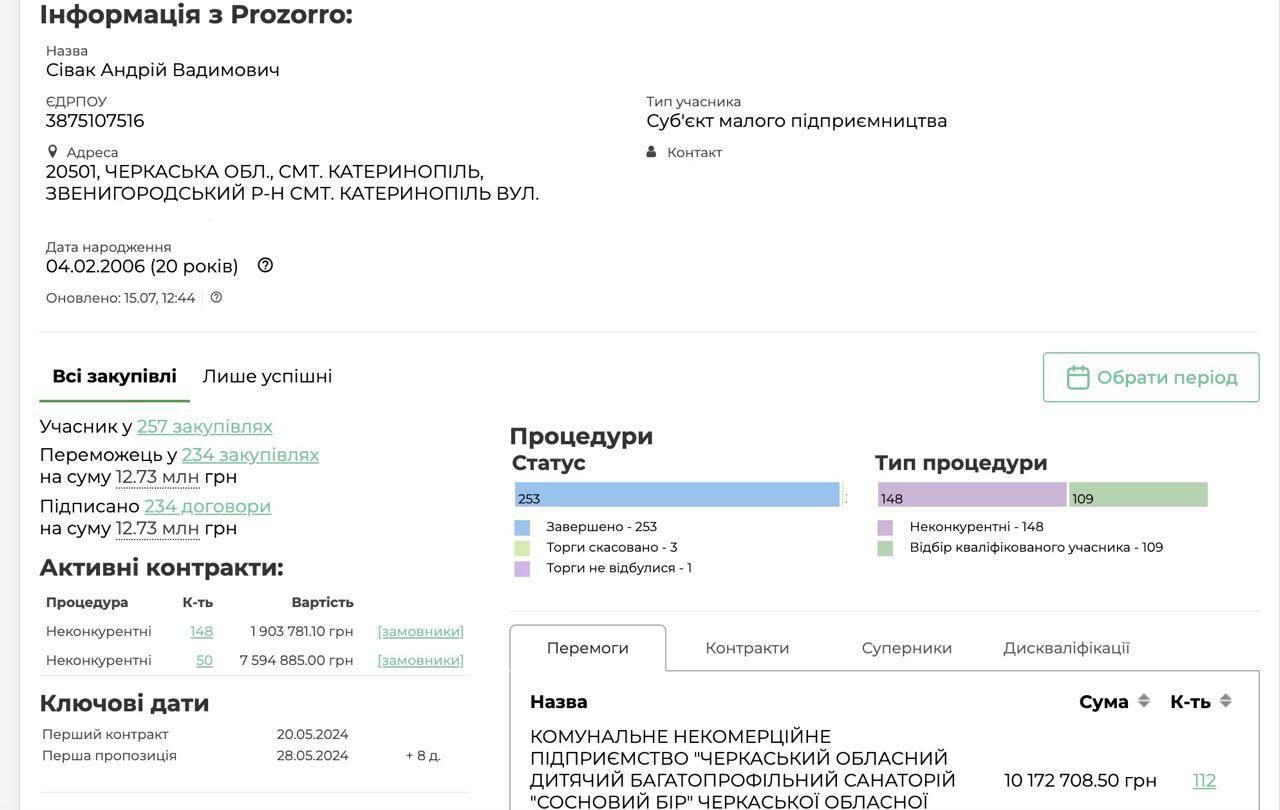Click the Суб'єкт малого підприємництва text
This screenshot has width=1280, height=810.
[797, 121]
